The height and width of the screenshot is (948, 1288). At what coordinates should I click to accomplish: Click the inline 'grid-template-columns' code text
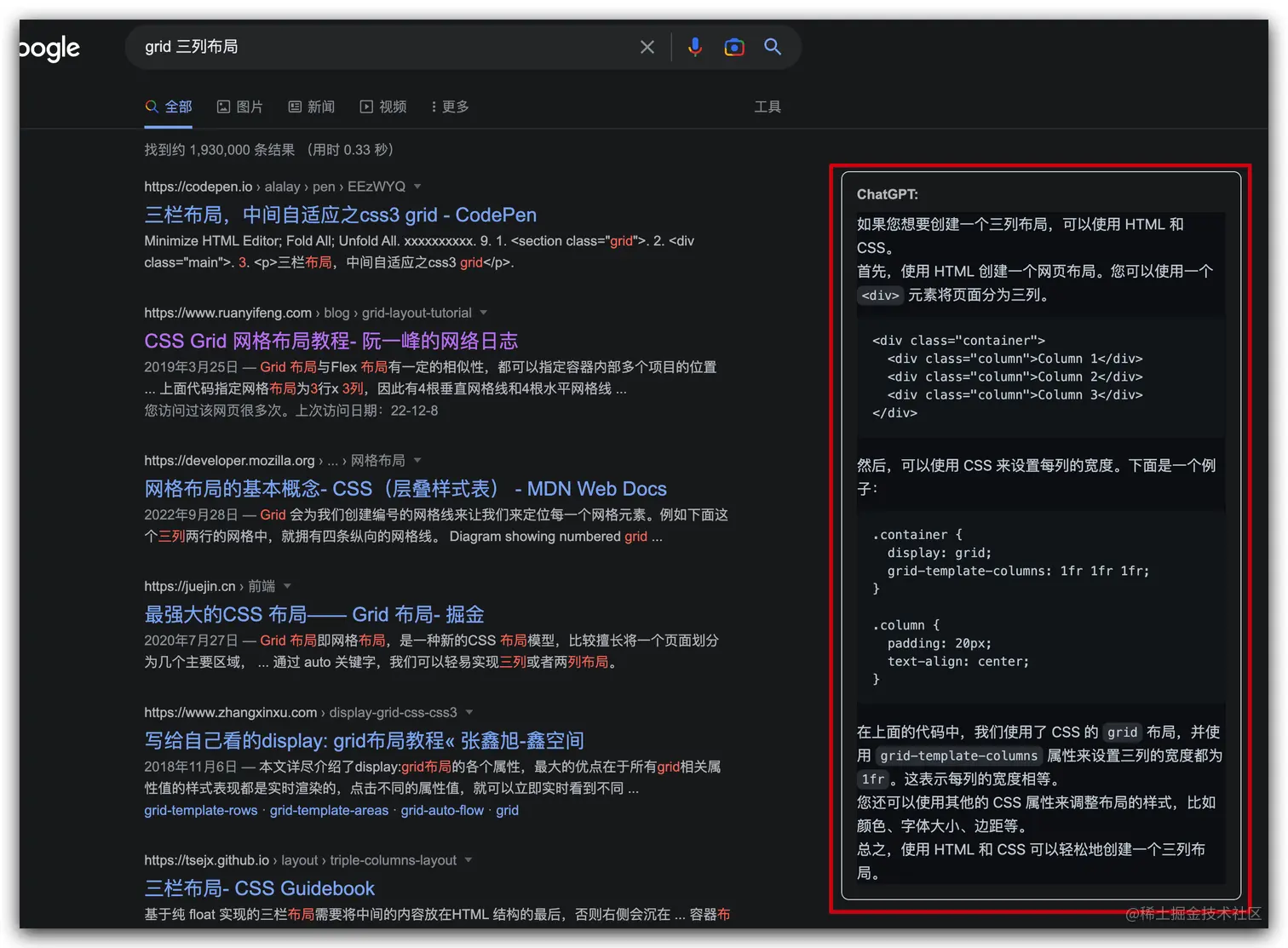click(x=959, y=756)
